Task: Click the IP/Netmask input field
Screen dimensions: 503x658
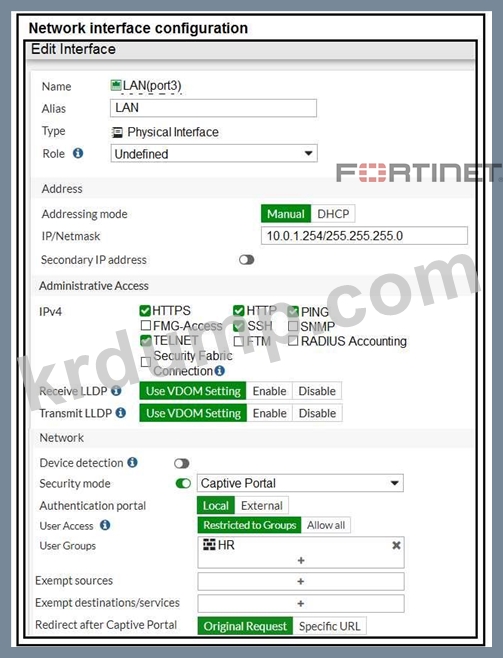Action: point(364,235)
